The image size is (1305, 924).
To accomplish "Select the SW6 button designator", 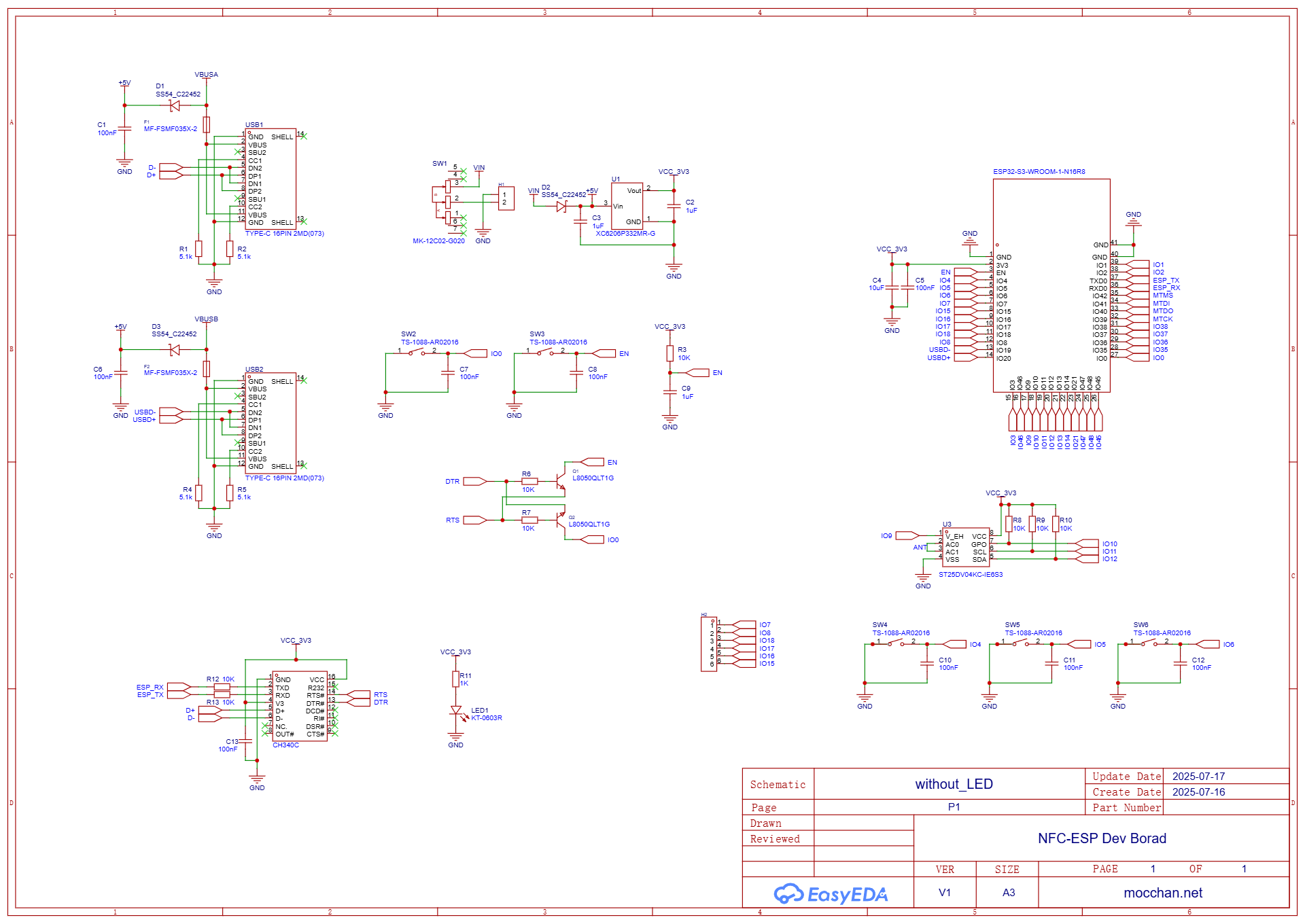I will click(x=1141, y=625).
